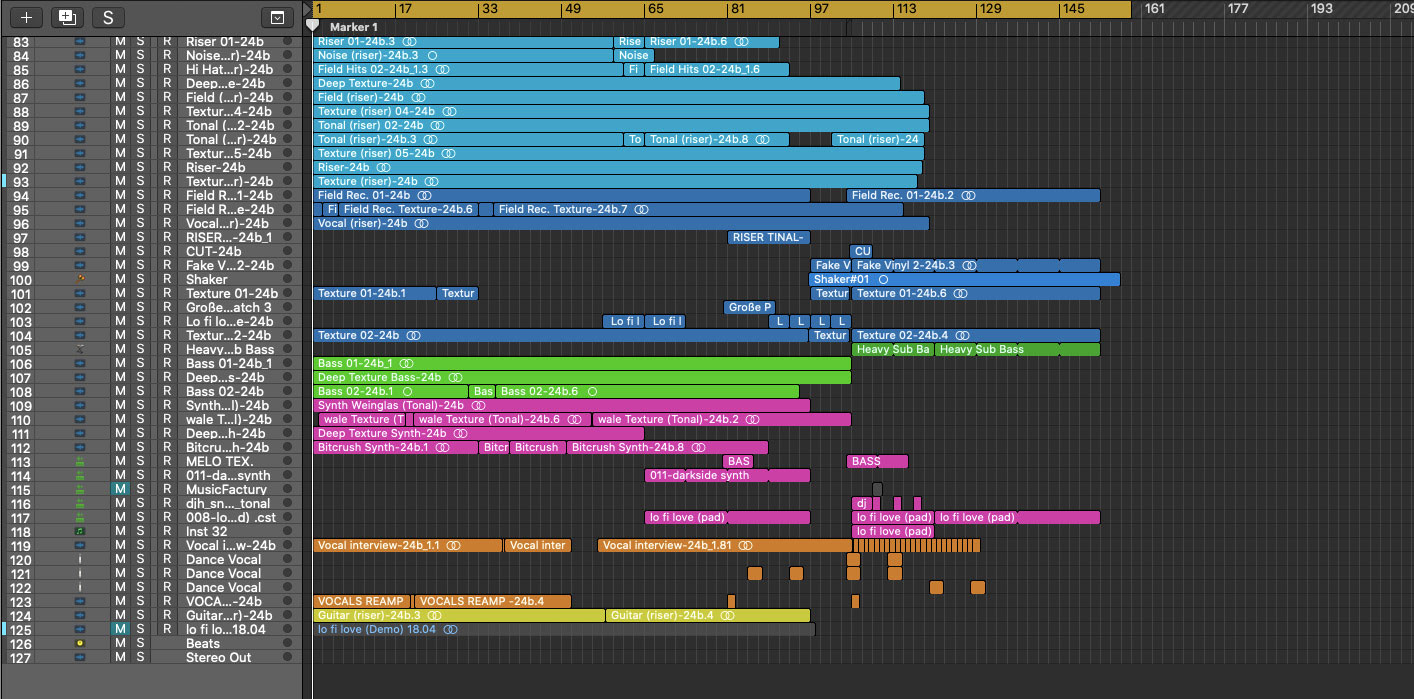Open the track header dropdown menu
The image size is (1414, 699).
pos(277,17)
